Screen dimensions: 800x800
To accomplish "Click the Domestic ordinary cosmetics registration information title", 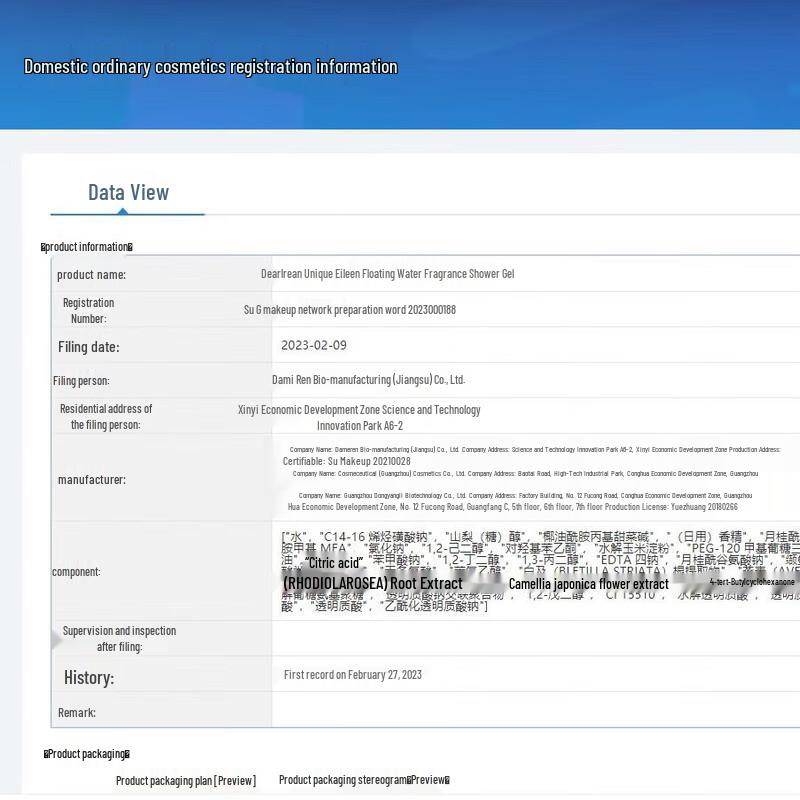I will [x=211, y=67].
